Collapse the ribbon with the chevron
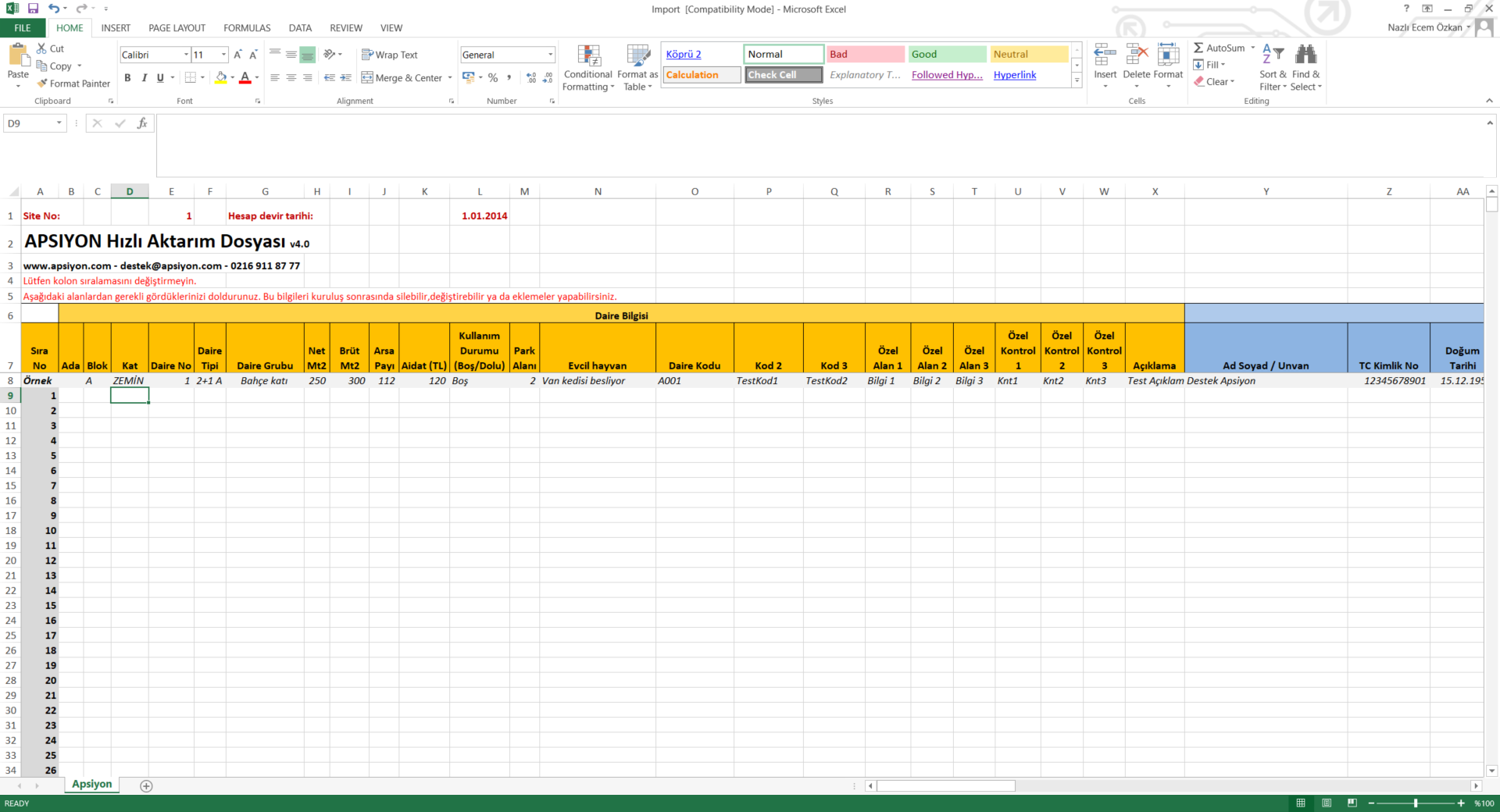This screenshot has height=812, width=1500. pyautogui.click(x=1489, y=101)
